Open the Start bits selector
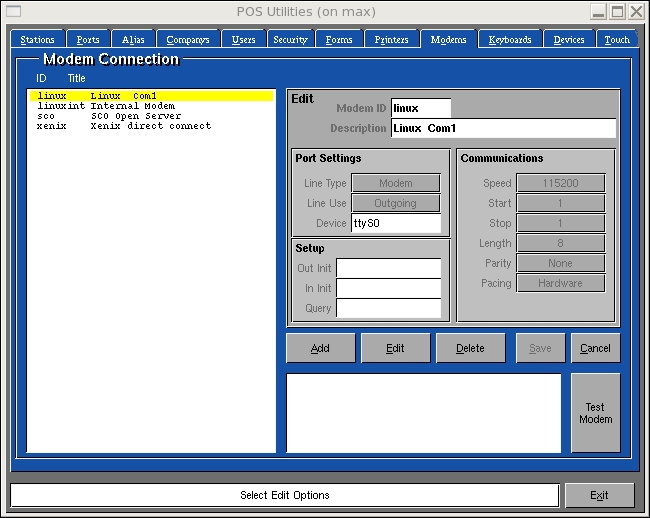The height and width of the screenshot is (518, 650). (560, 203)
